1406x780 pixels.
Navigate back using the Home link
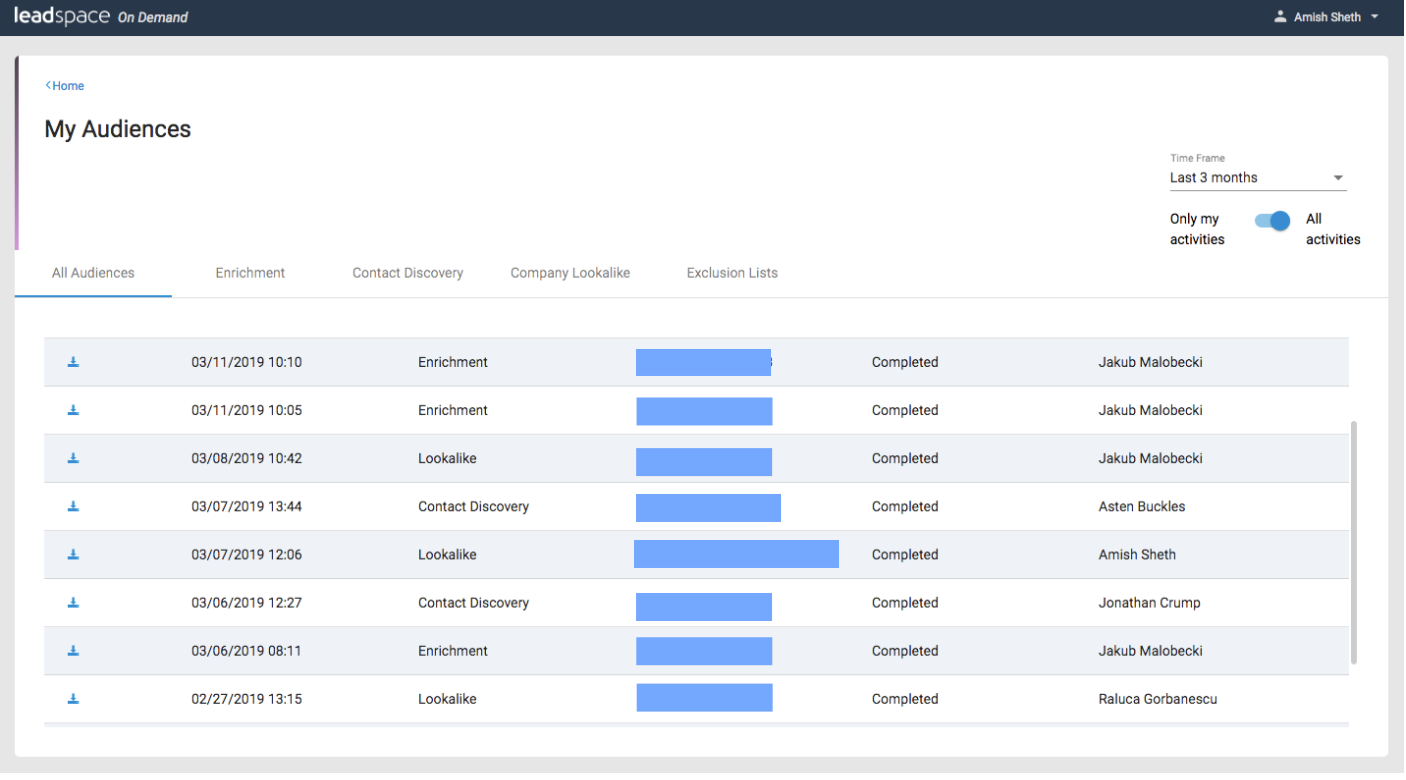pos(64,85)
